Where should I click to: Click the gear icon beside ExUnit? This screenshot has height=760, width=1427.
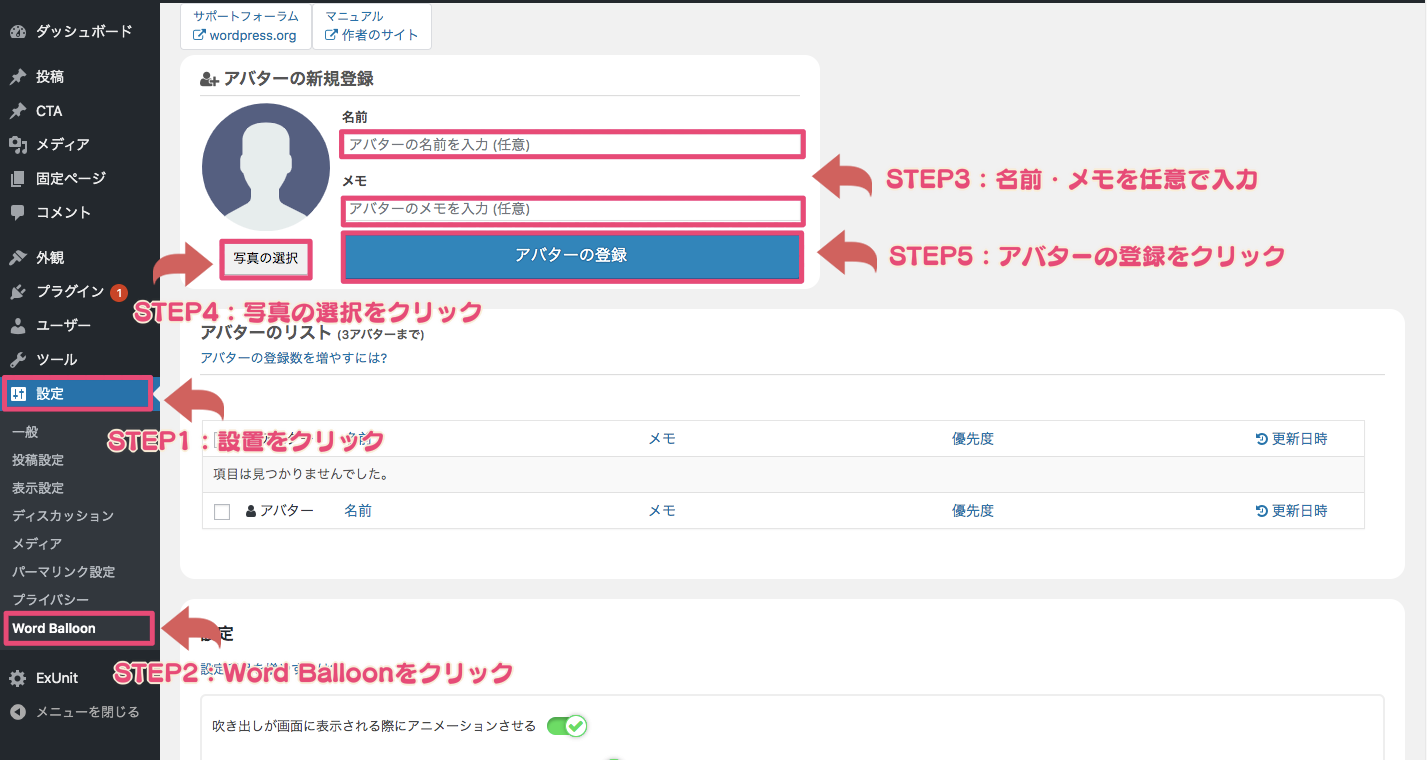[x=17, y=678]
